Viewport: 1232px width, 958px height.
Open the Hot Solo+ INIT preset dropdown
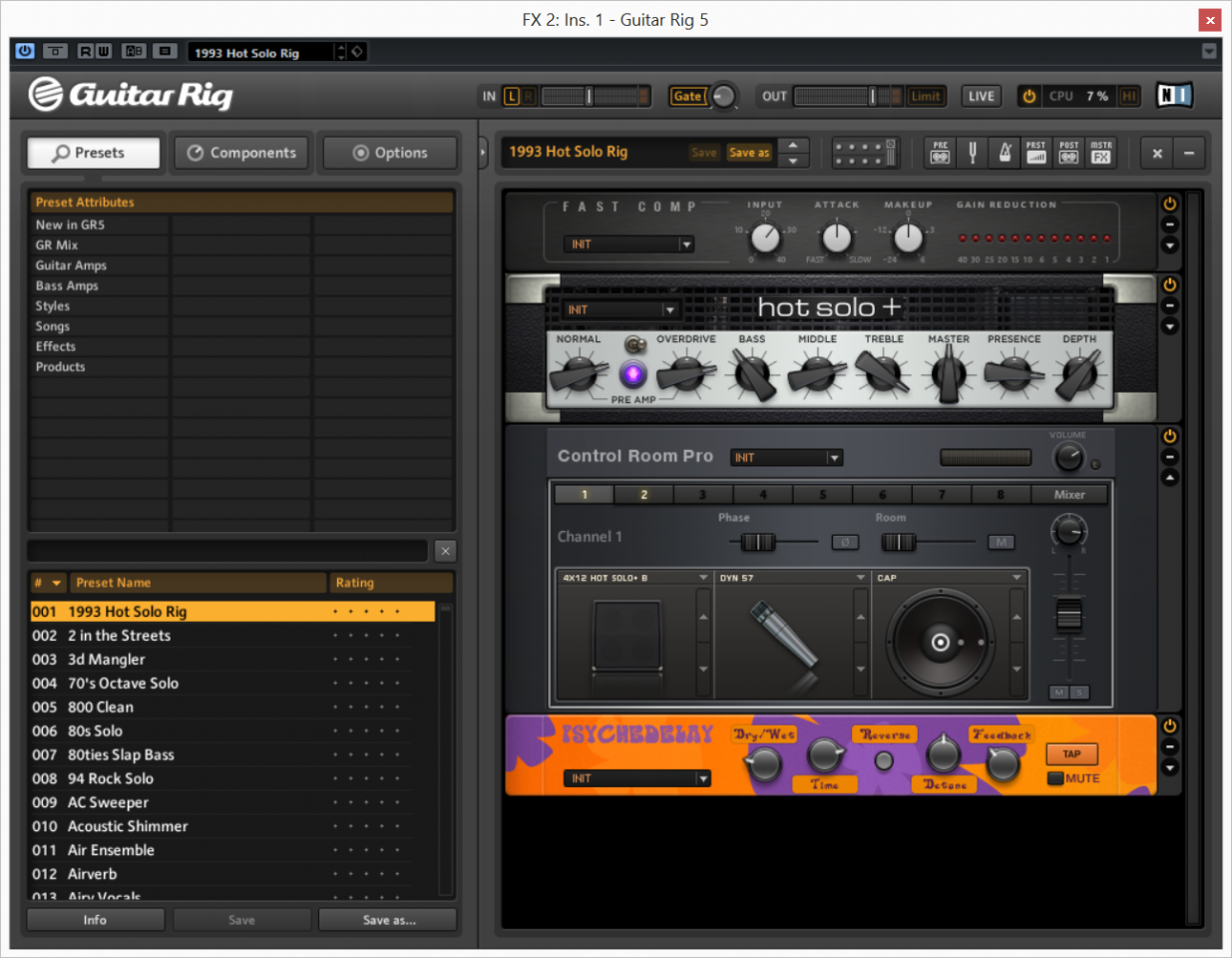620,309
